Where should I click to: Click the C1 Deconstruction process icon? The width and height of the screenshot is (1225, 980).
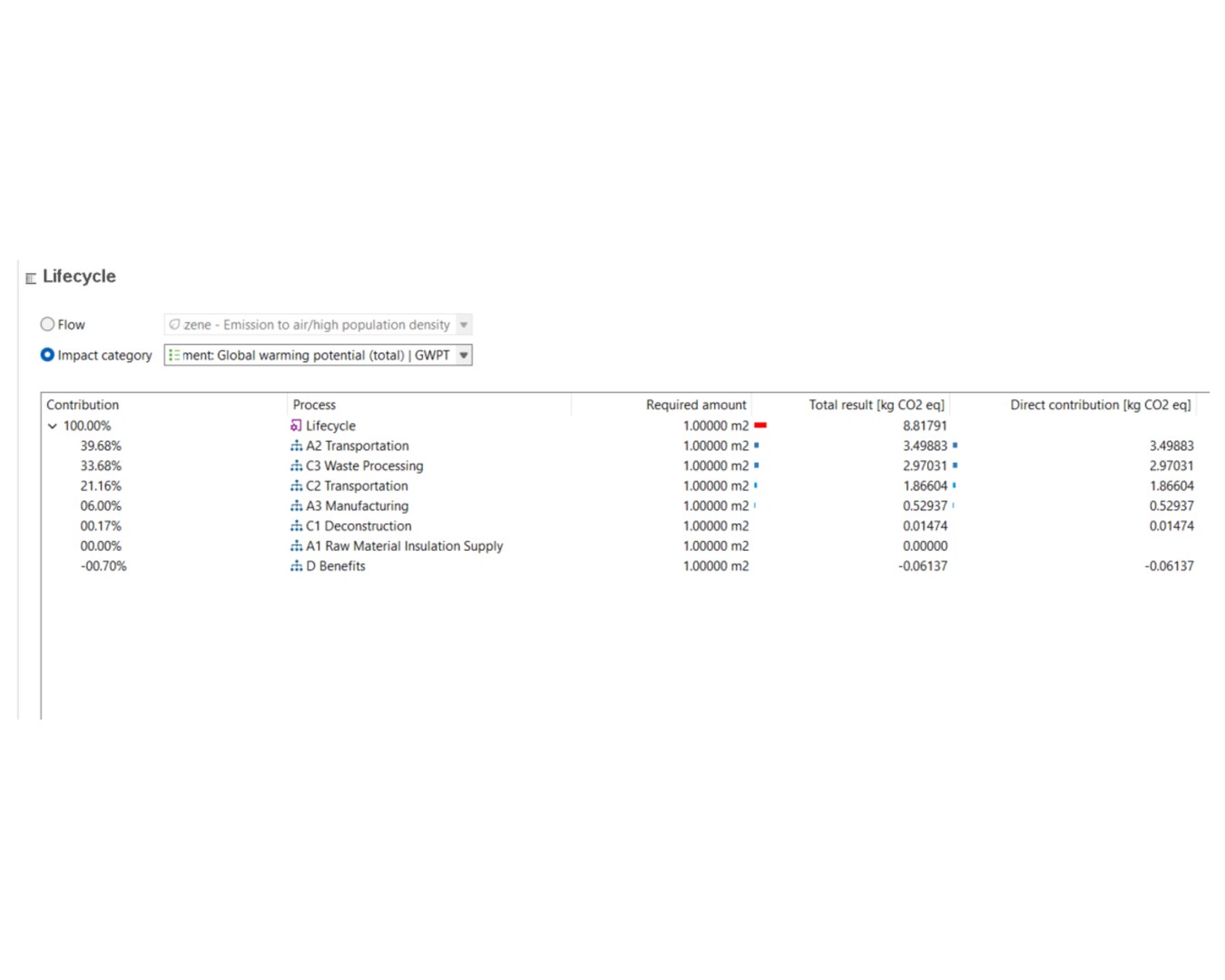[296, 525]
